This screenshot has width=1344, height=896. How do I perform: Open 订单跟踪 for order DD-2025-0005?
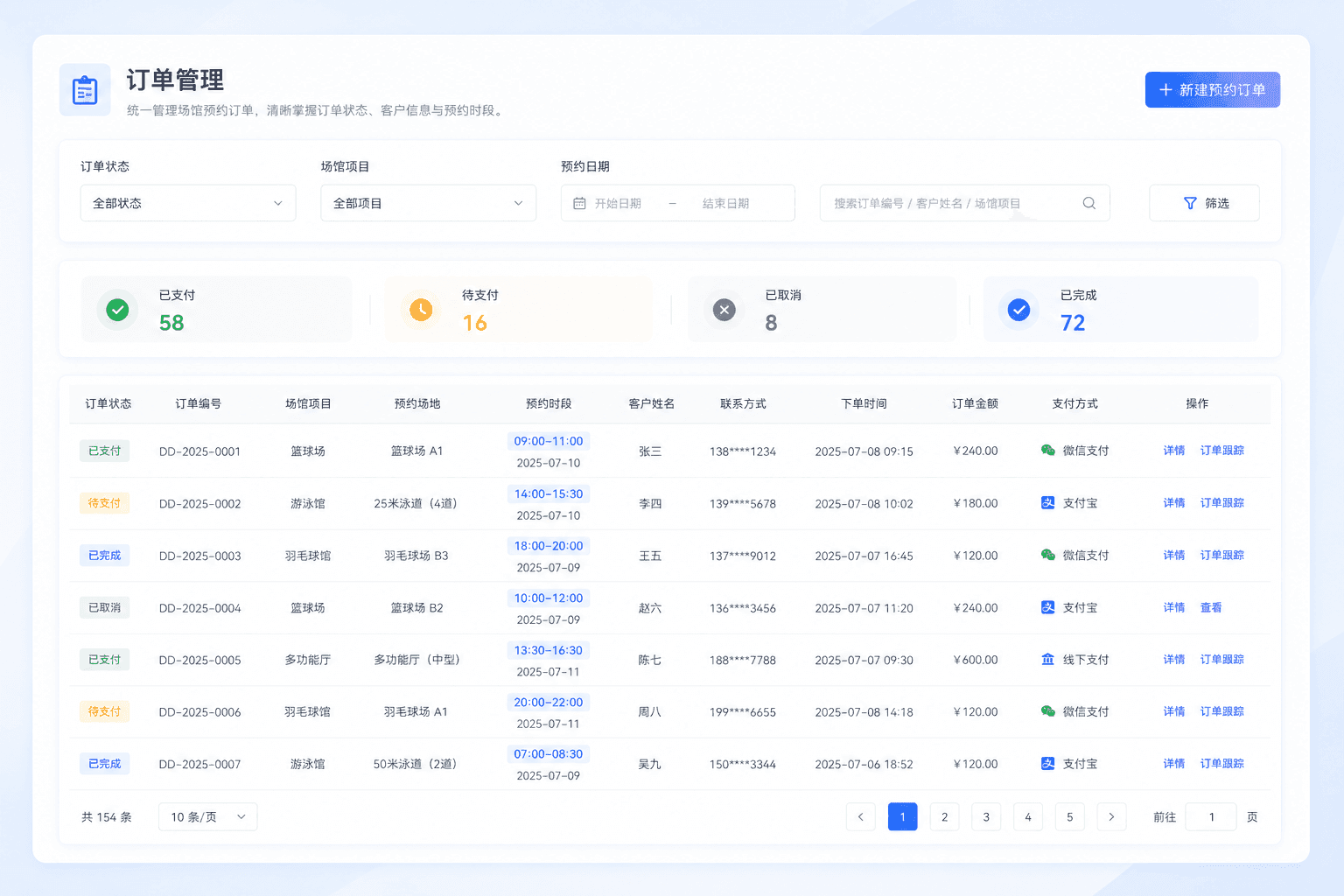point(1222,660)
